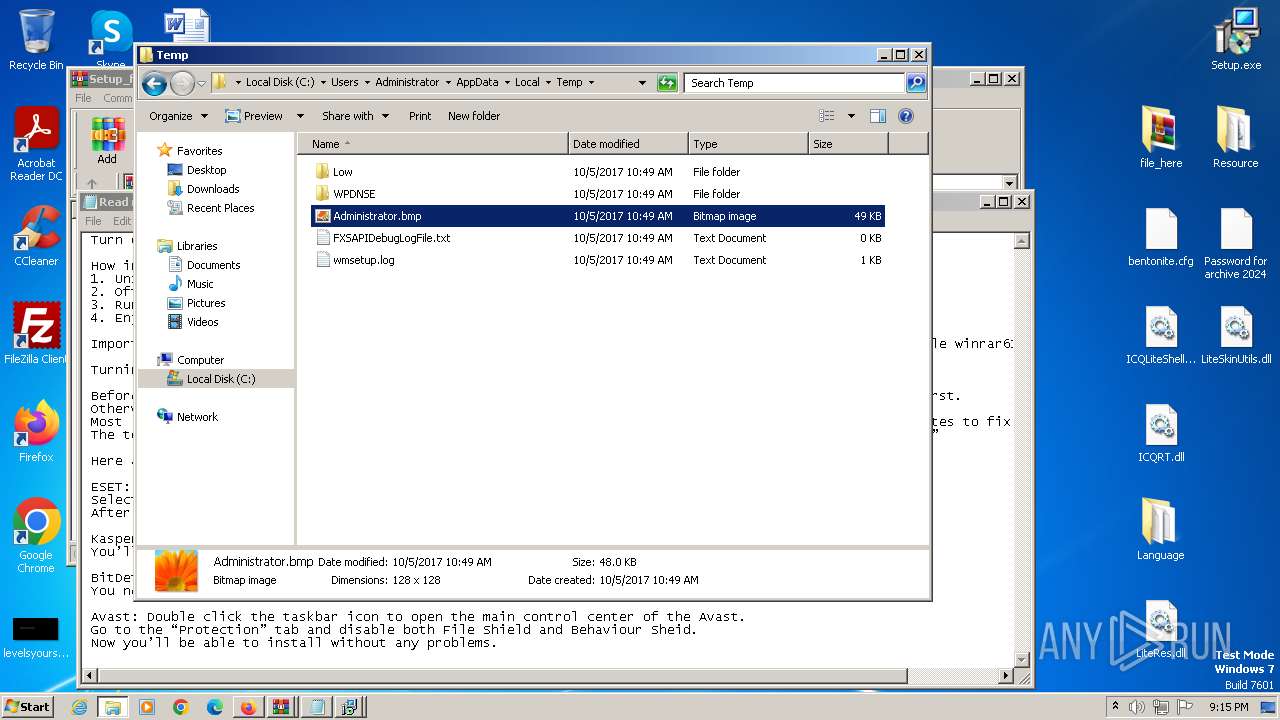Open the bentonite.cfg desktop file
This screenshot has height=720, width=1280.
tap(1160, 237)
